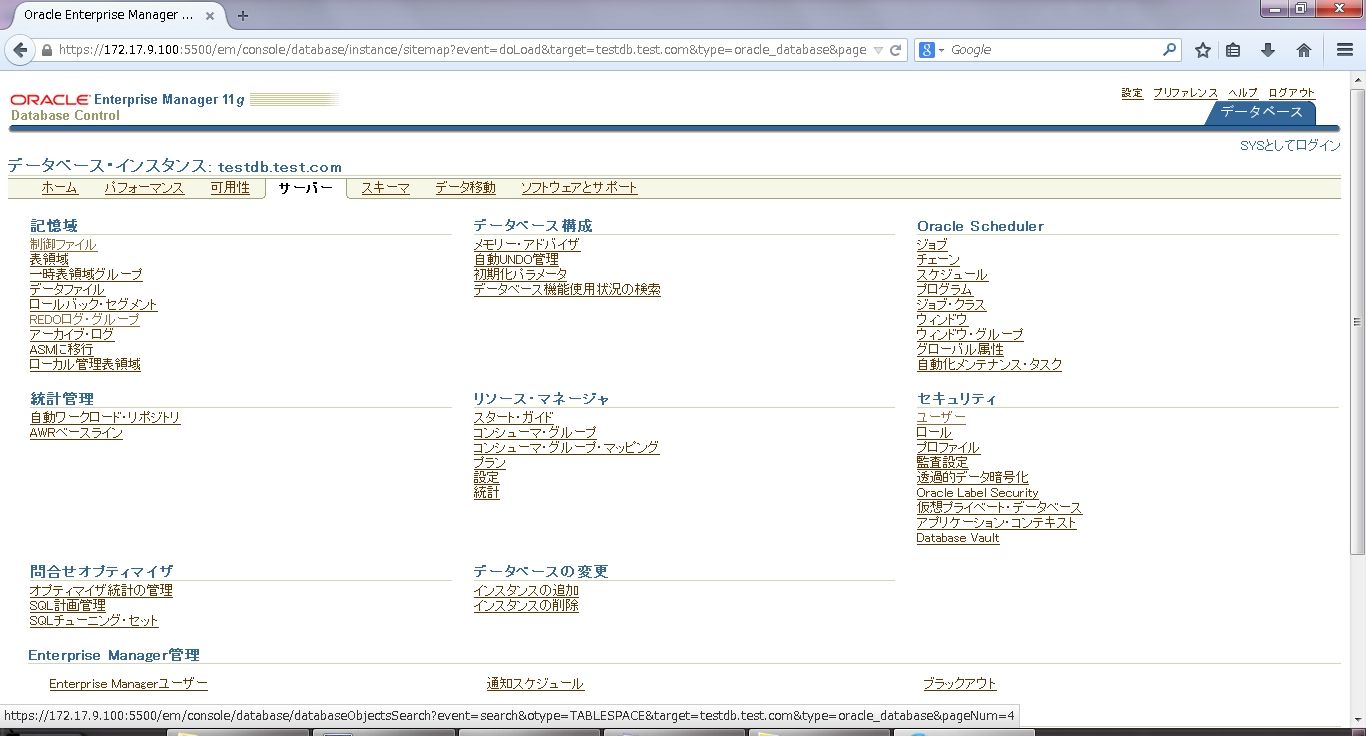Focus the address bar URL field
1366x736 pixels.
[x=462, y=50]
